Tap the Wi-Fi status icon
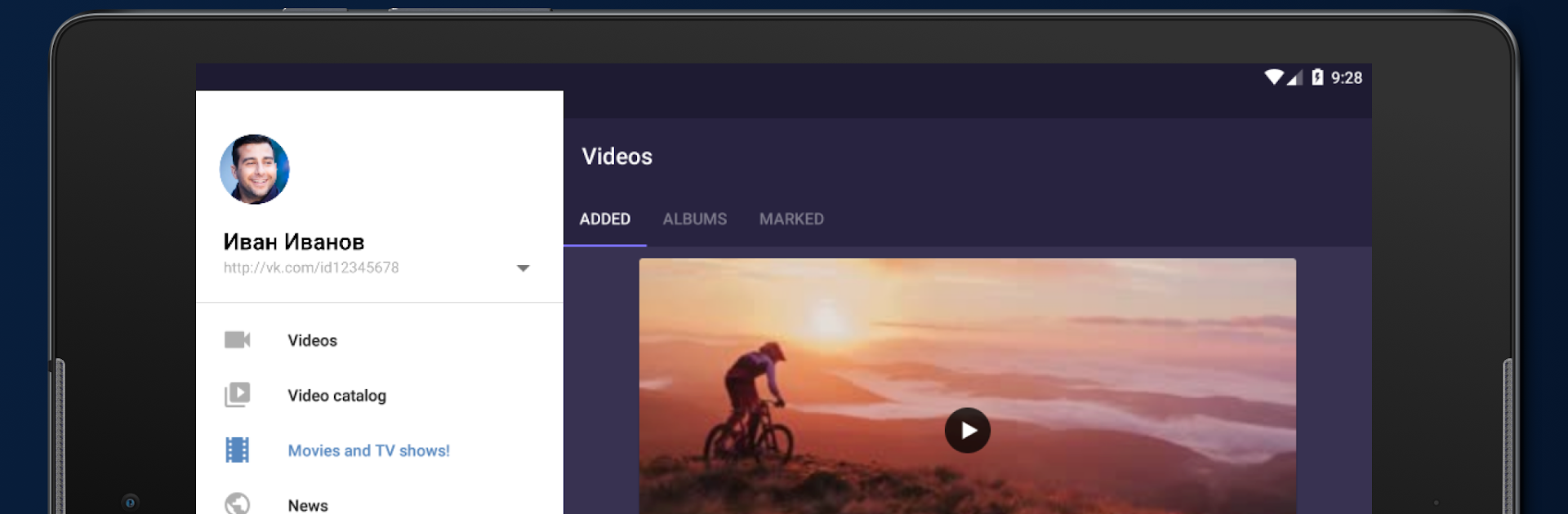The width and height of the screenshot is (1568, 514). click(x=1274, y=77)
